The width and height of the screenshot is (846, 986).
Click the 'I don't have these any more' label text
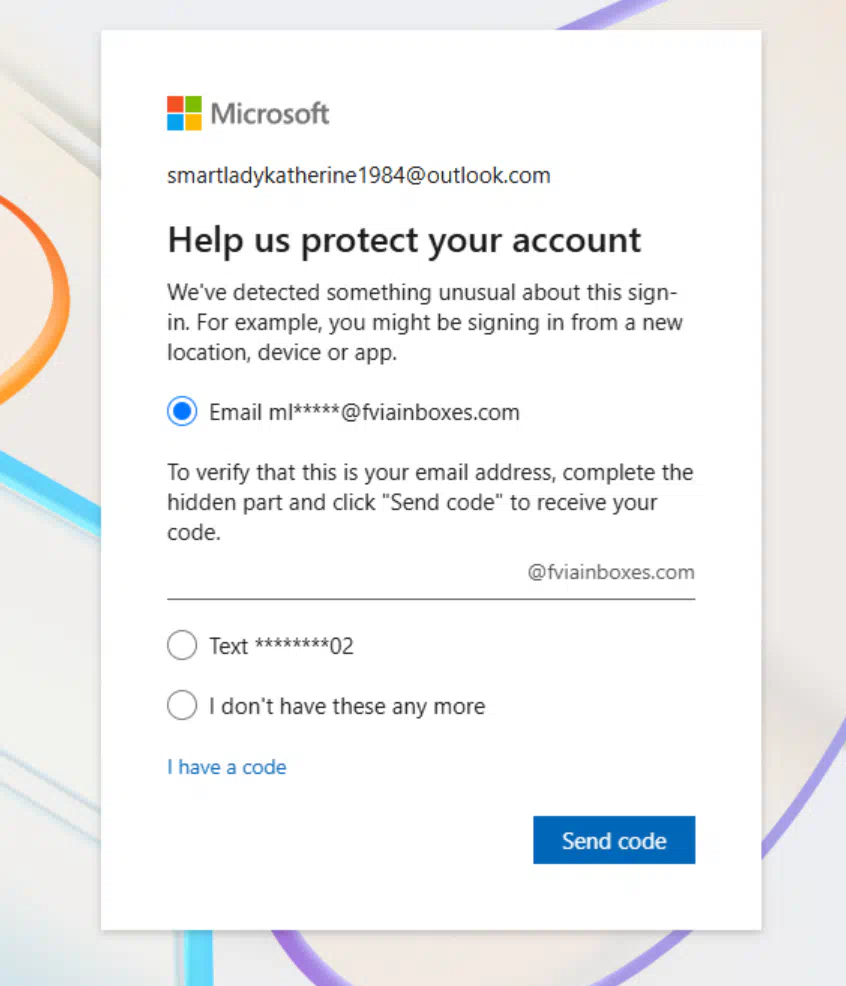coord(347,706)
